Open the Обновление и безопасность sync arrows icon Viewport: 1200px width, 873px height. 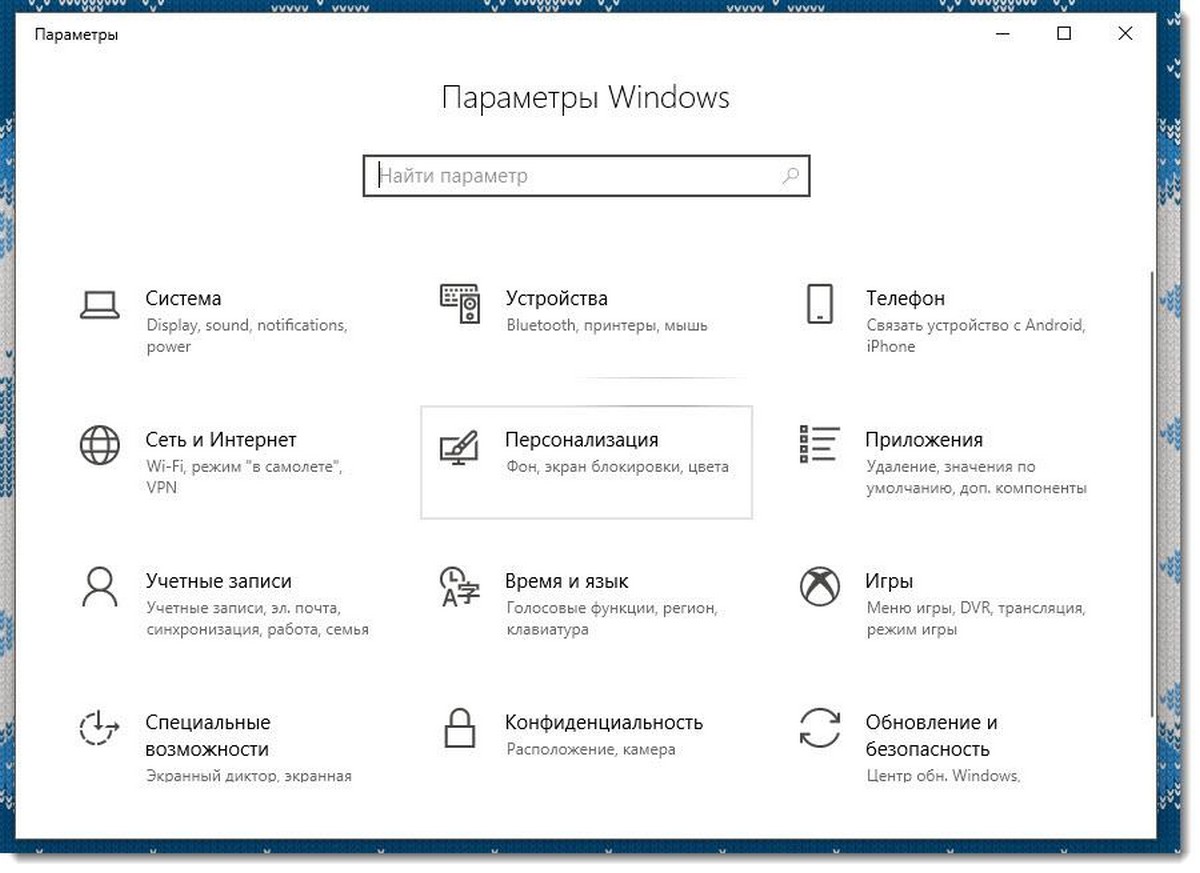(x=820, y=727)
